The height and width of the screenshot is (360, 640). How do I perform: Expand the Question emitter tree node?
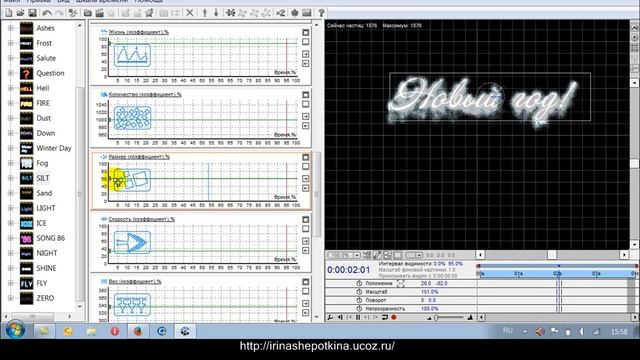coord(11,73)
